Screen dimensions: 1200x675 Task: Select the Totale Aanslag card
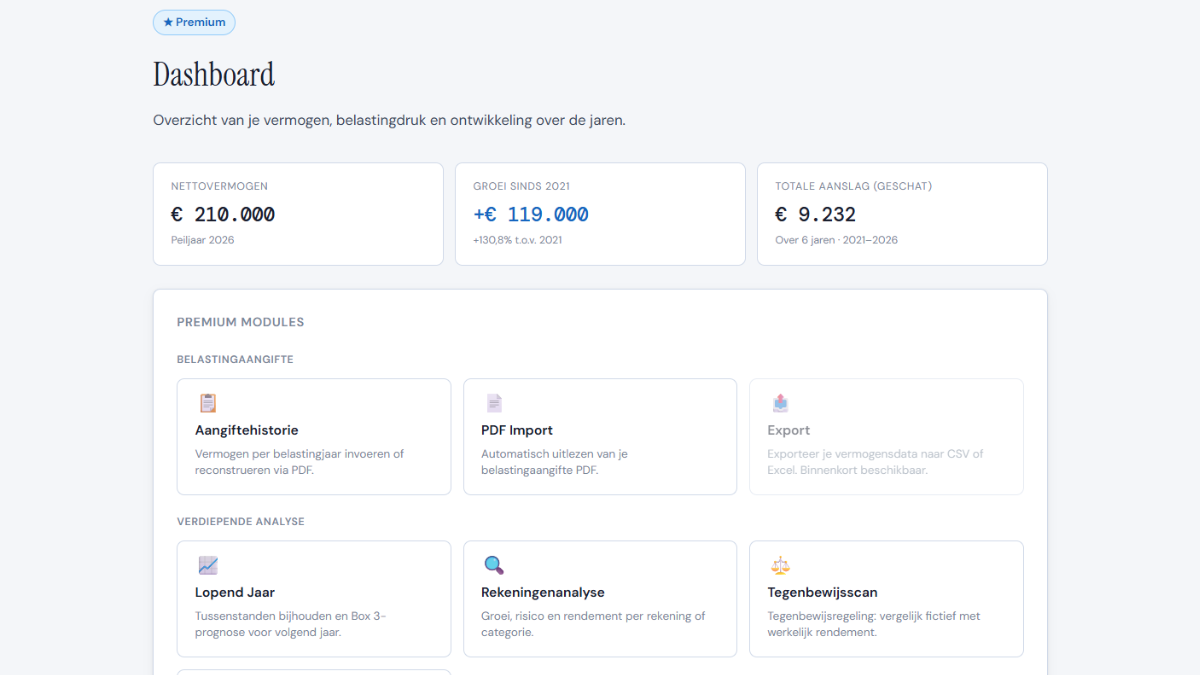click(x=902, y=213)
